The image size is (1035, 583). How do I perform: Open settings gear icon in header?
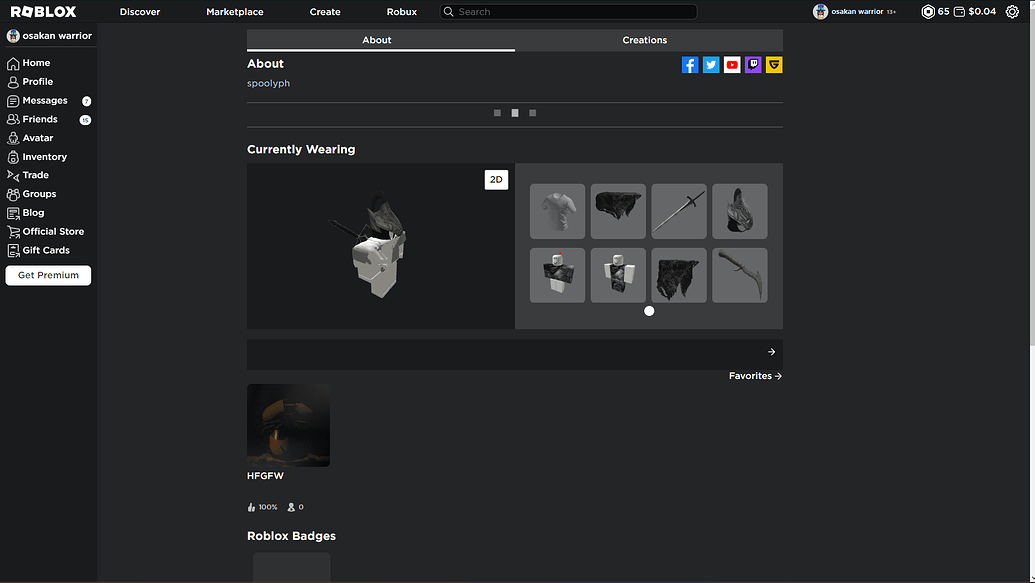1012,12
